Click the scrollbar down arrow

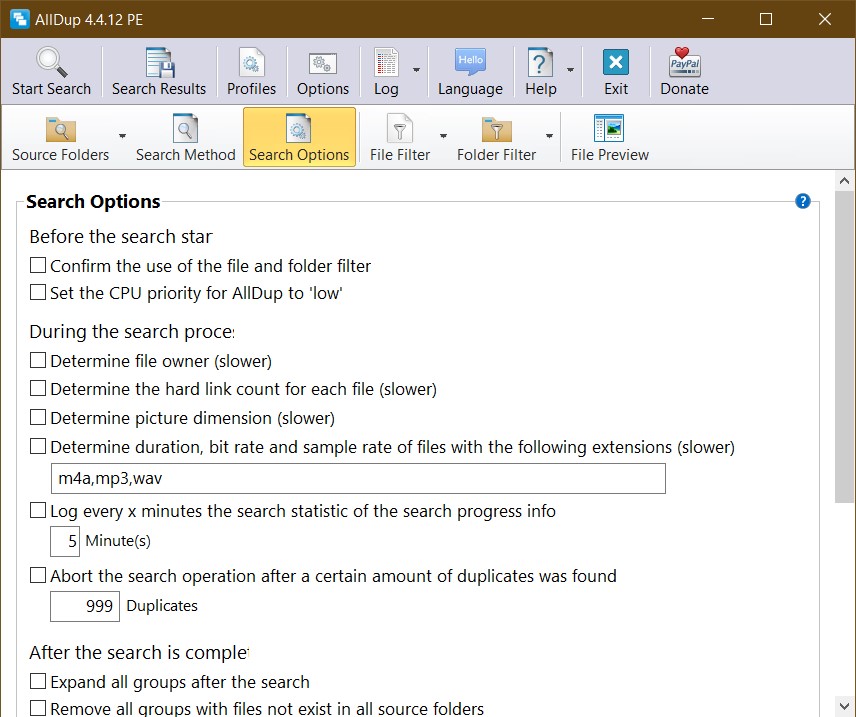click(x=845, y=705)
